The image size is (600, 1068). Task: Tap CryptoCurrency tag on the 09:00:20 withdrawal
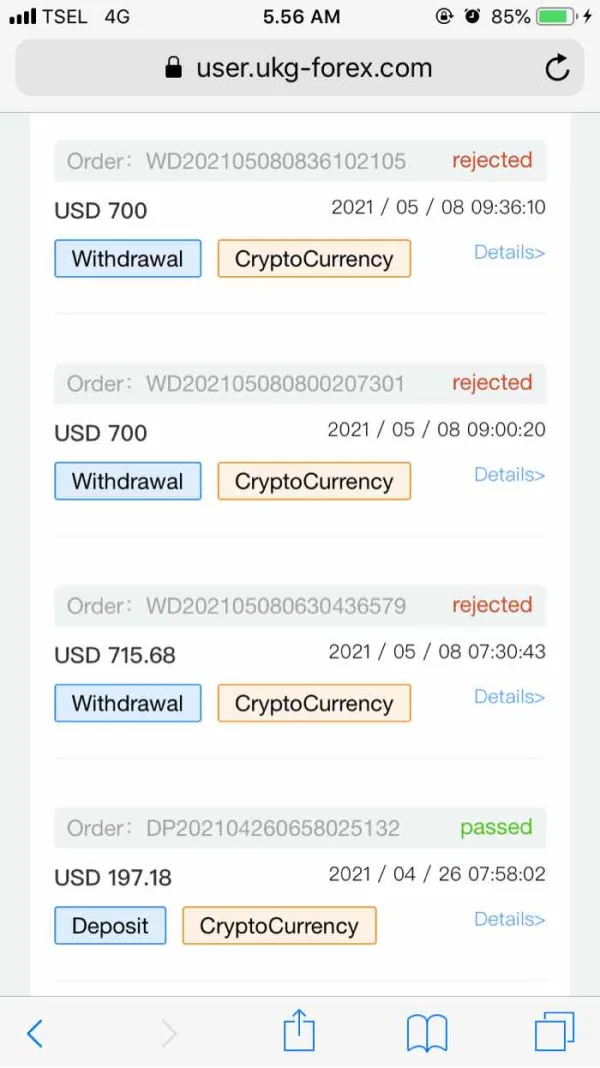(x=314, y=481)
